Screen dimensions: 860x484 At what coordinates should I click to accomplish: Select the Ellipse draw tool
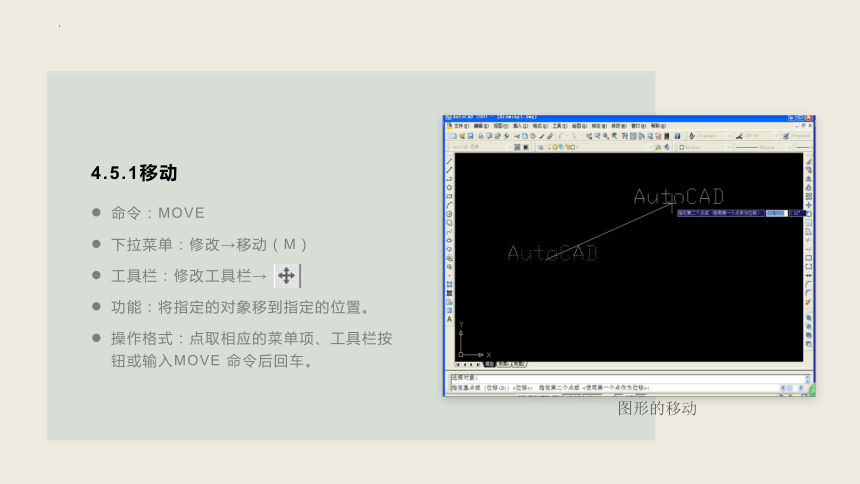coord(449,240)
